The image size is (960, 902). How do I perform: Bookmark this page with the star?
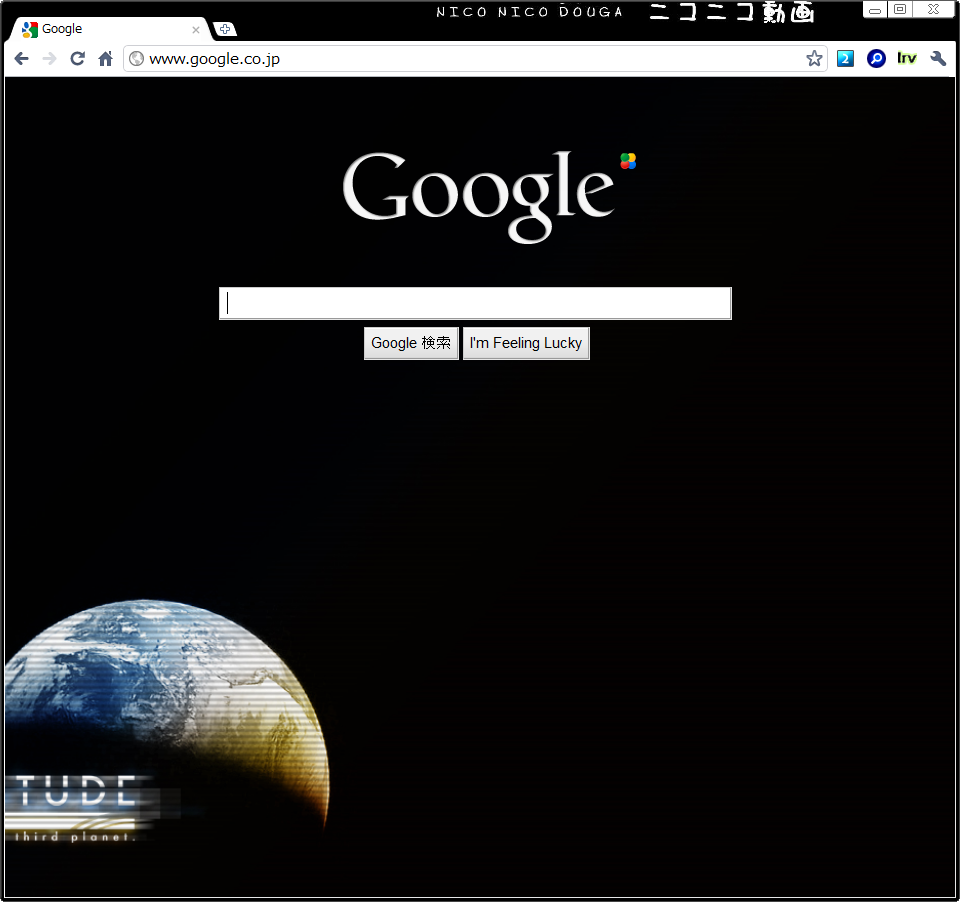coord(814,59)
